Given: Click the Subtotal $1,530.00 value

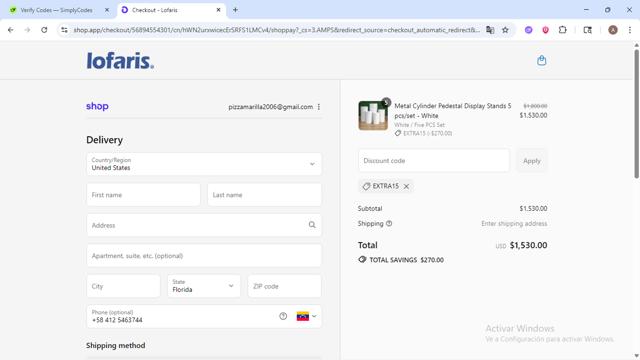Looking at the screenshot, I should click(x=533, y=209).
